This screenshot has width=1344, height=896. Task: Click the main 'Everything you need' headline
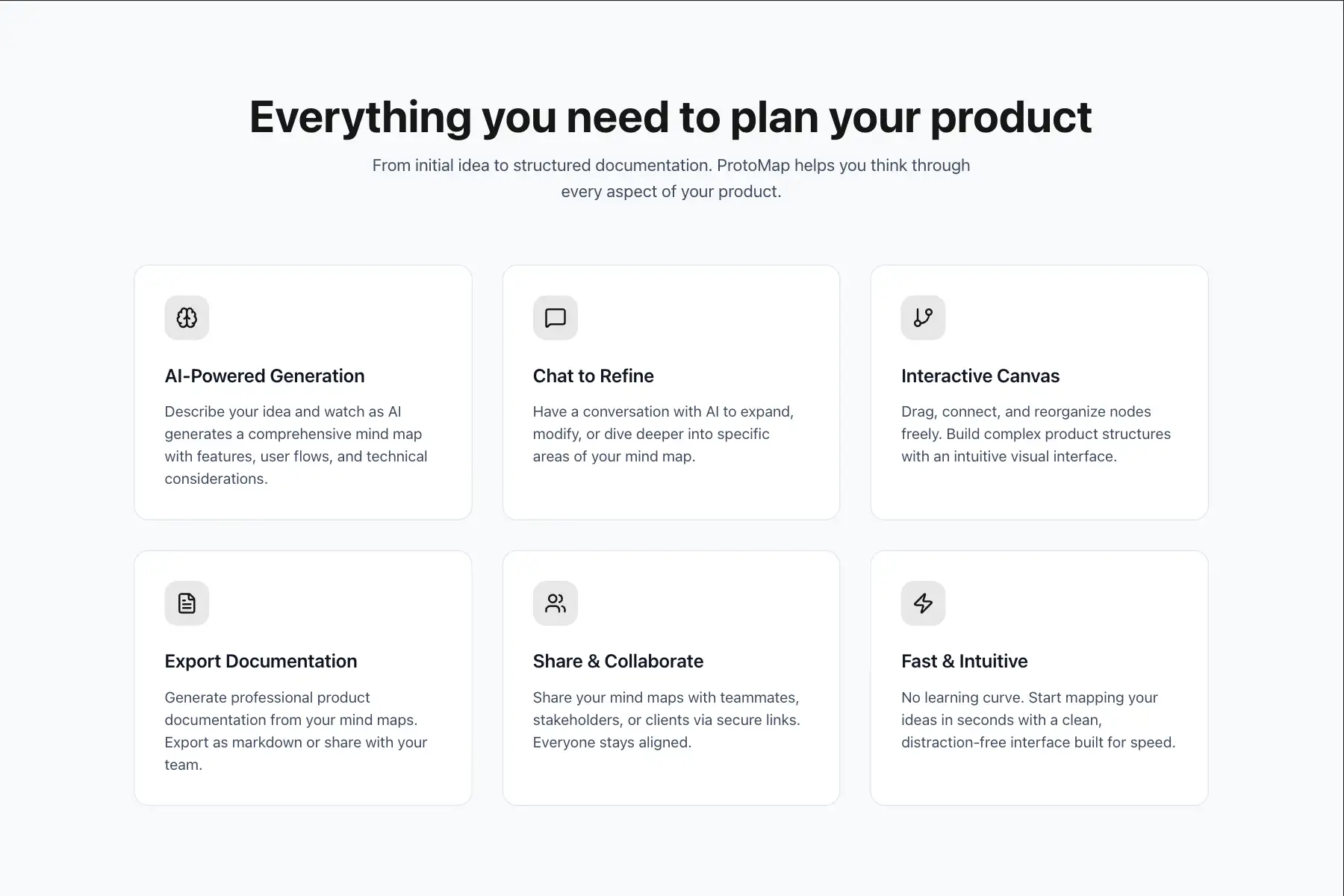(x=671, y=117)
